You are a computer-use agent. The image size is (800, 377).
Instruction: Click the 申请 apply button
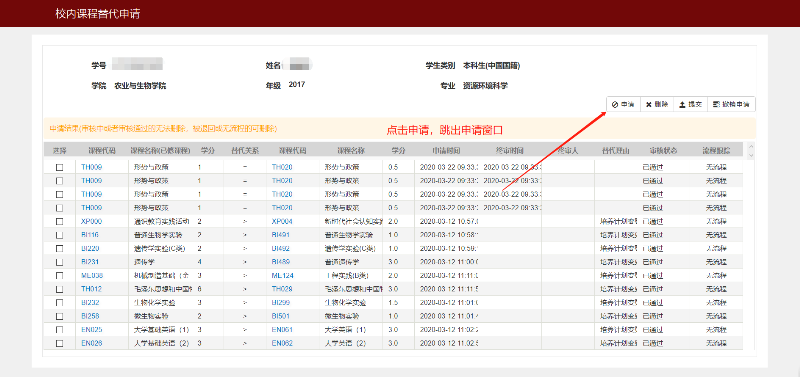(623, 104)
